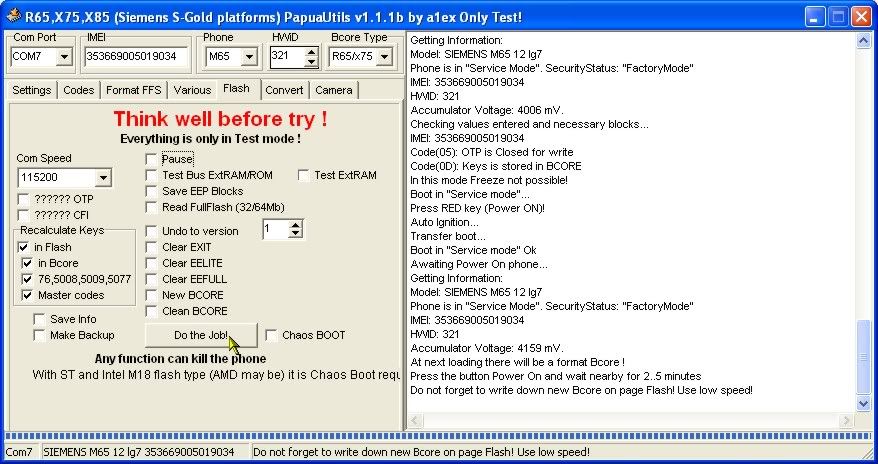
Task: Switch to the Convert tab
Action: click(x=284, y=90)
